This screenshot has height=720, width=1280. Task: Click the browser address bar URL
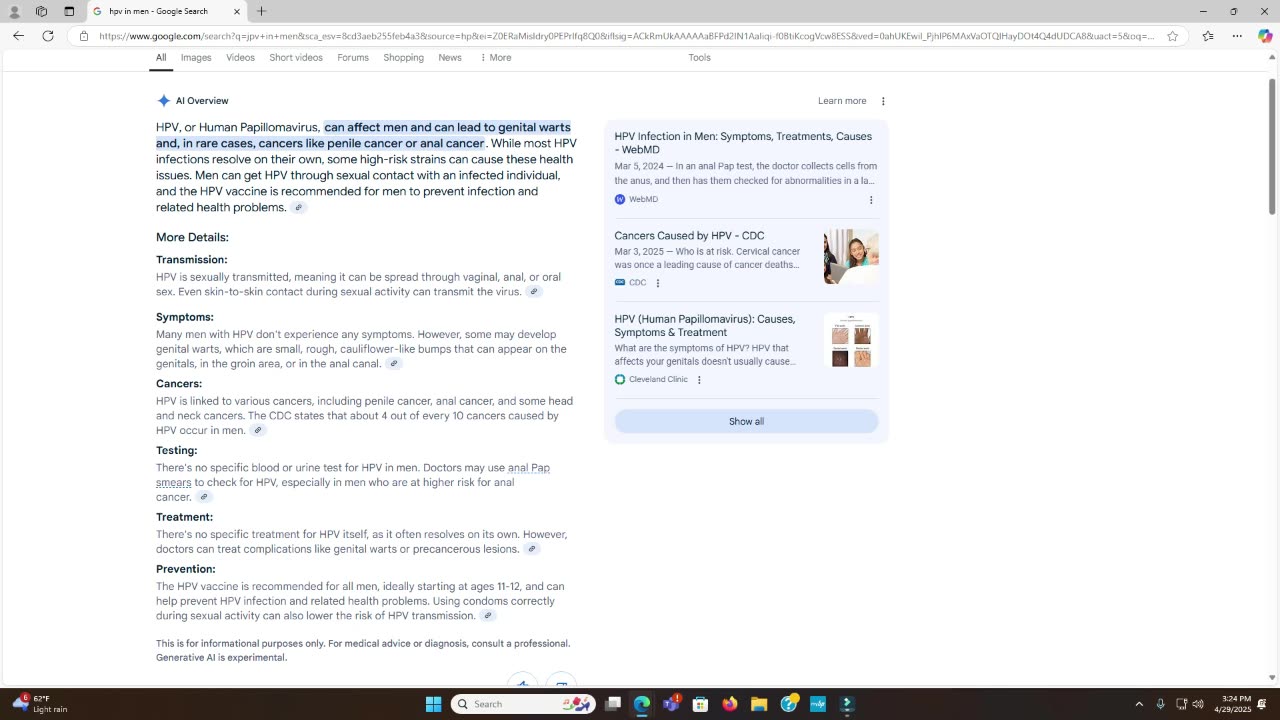pyautogui.click(x=627, y=36)
